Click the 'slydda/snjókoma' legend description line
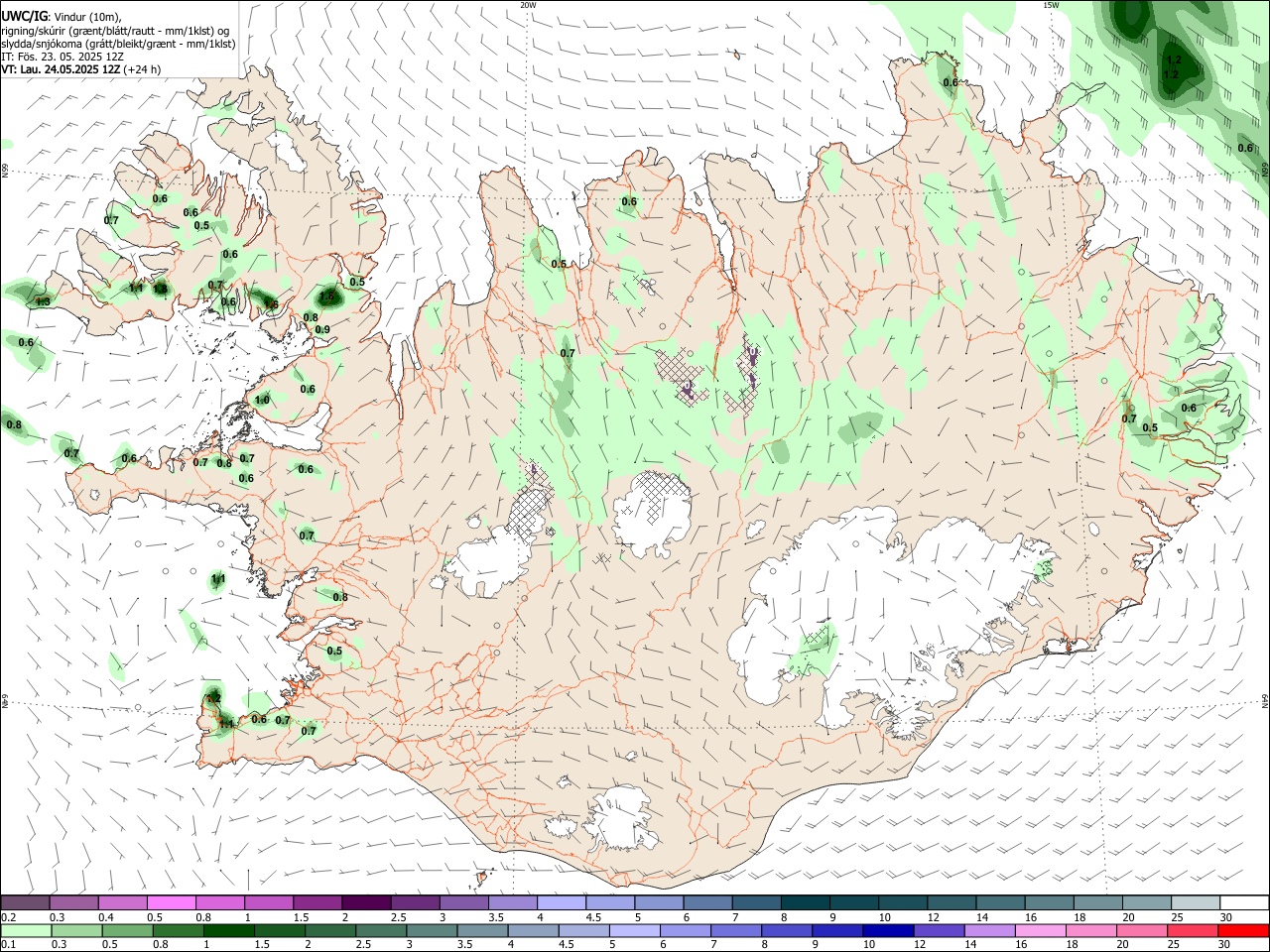 pos(118,44)
